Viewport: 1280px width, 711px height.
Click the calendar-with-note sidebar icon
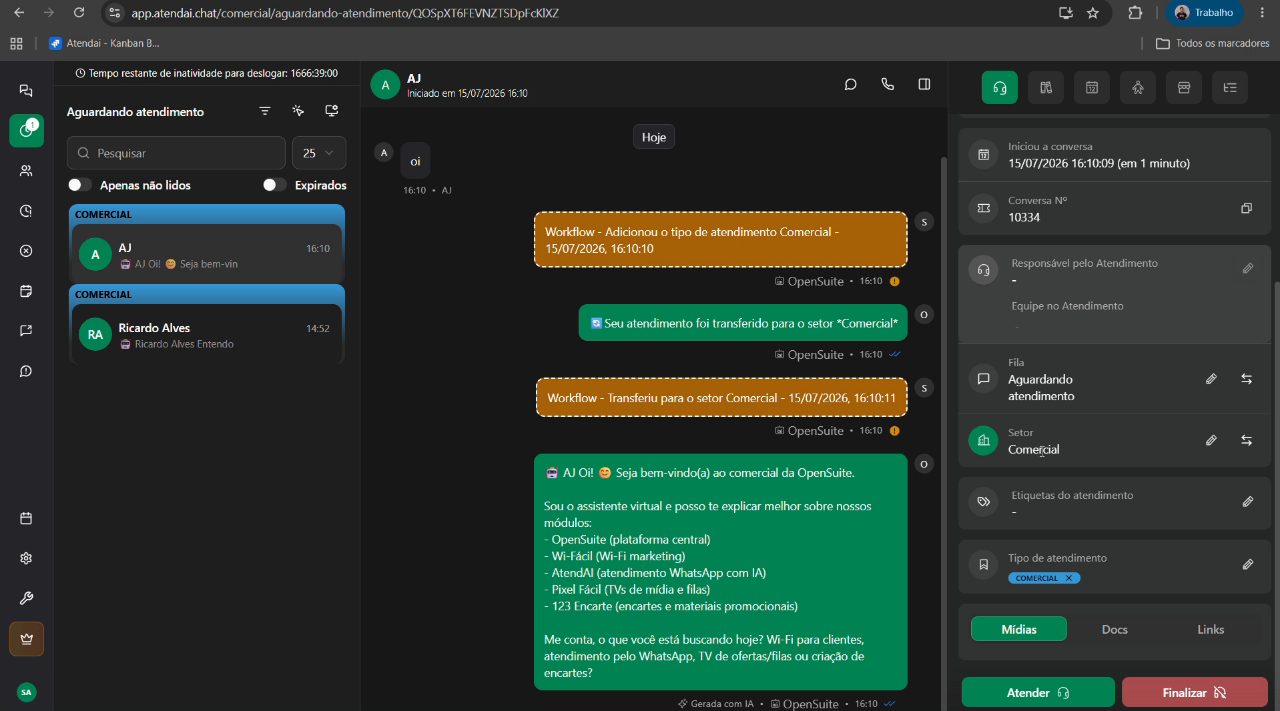tap(26, 291)
